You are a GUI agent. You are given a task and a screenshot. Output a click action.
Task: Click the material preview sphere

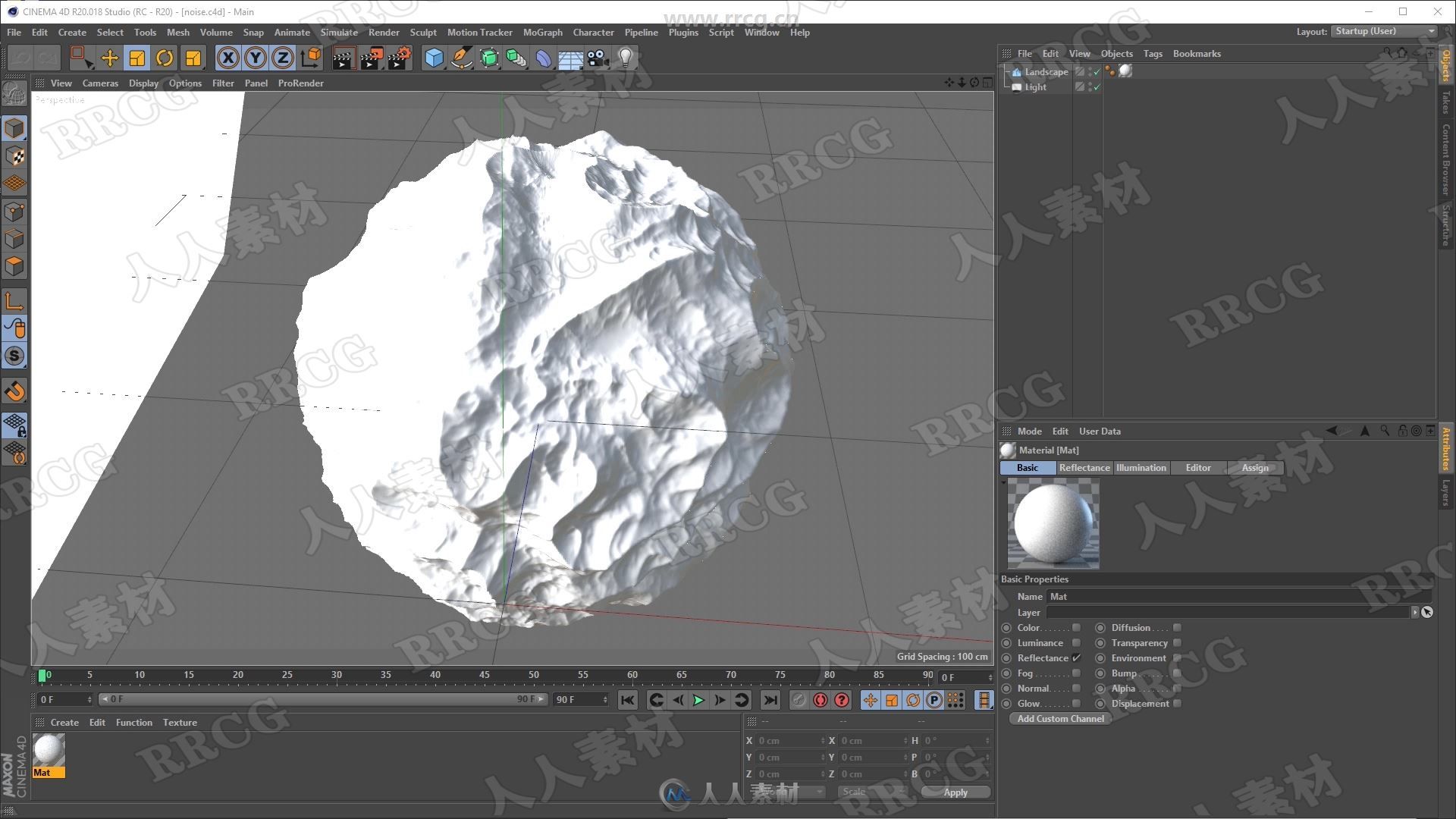tap(1053, 524)
